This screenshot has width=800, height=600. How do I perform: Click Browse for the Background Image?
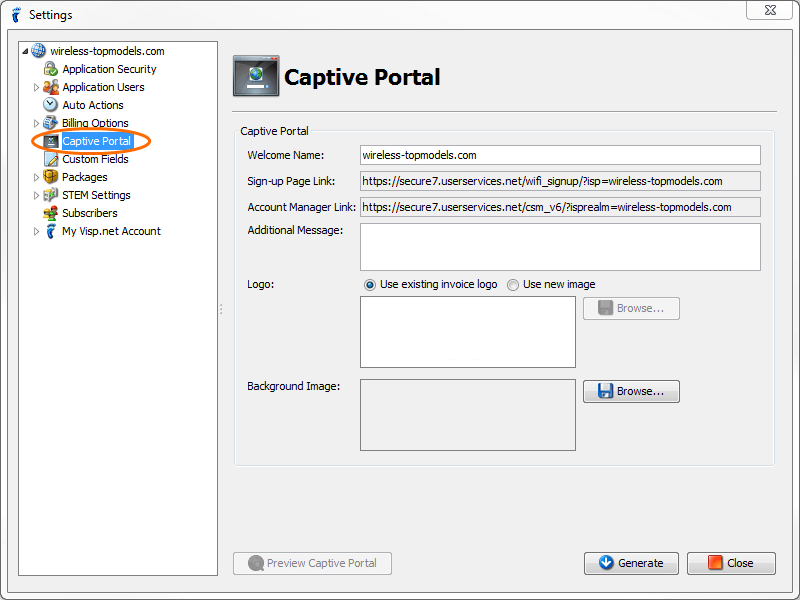[631, 391]
